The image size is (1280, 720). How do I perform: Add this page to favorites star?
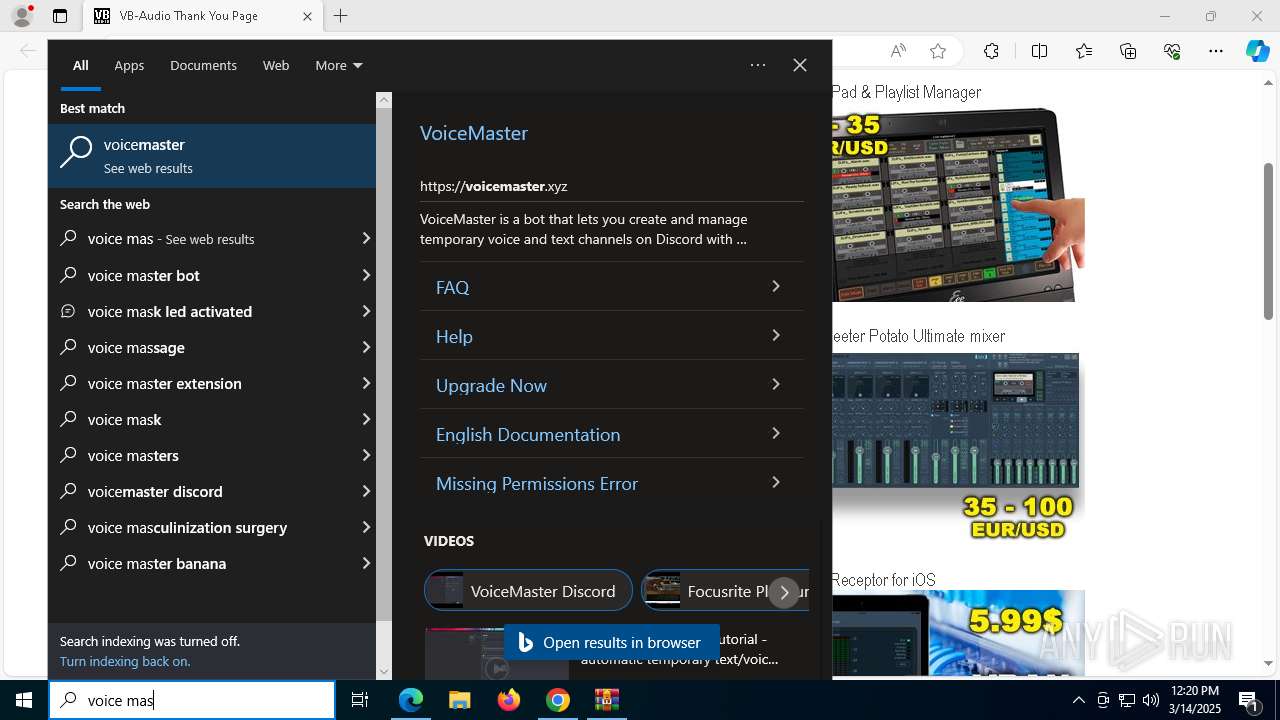pyautogui.click(x=937, y=51)
